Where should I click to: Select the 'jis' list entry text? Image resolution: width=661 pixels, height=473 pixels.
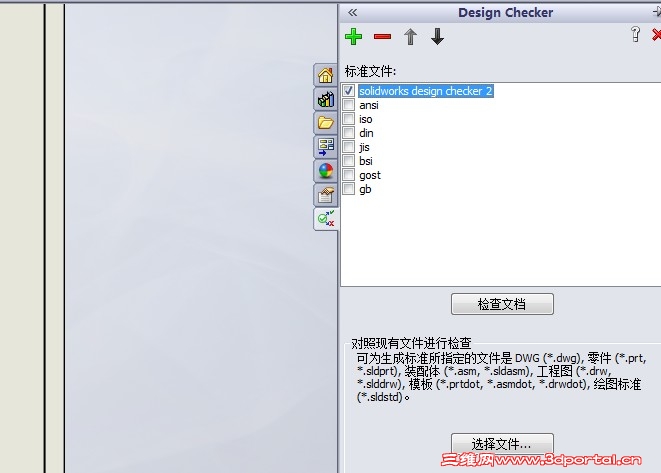364,147
